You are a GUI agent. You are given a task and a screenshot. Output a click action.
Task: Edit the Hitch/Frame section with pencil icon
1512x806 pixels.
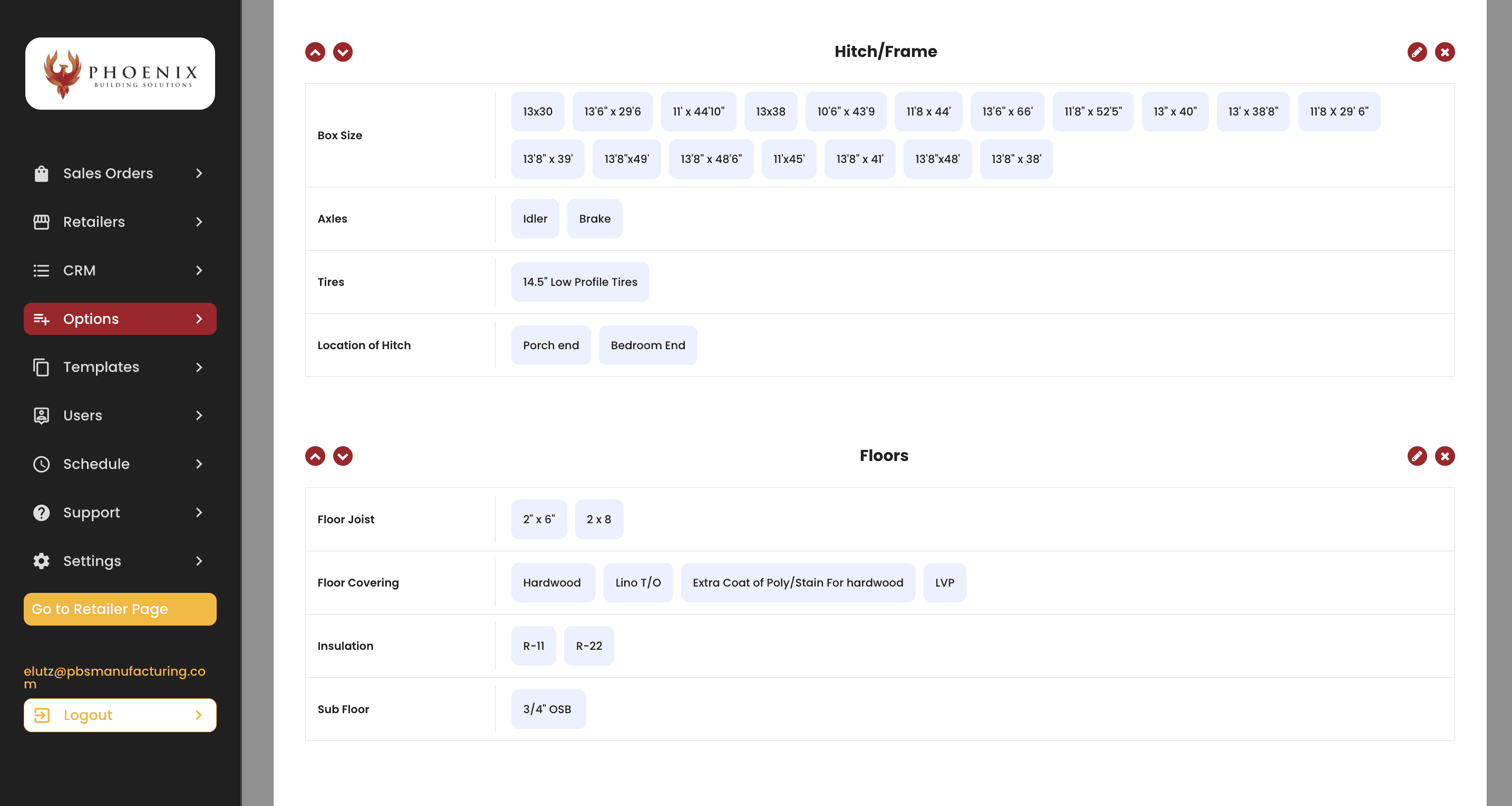[x=1417, y=52]
